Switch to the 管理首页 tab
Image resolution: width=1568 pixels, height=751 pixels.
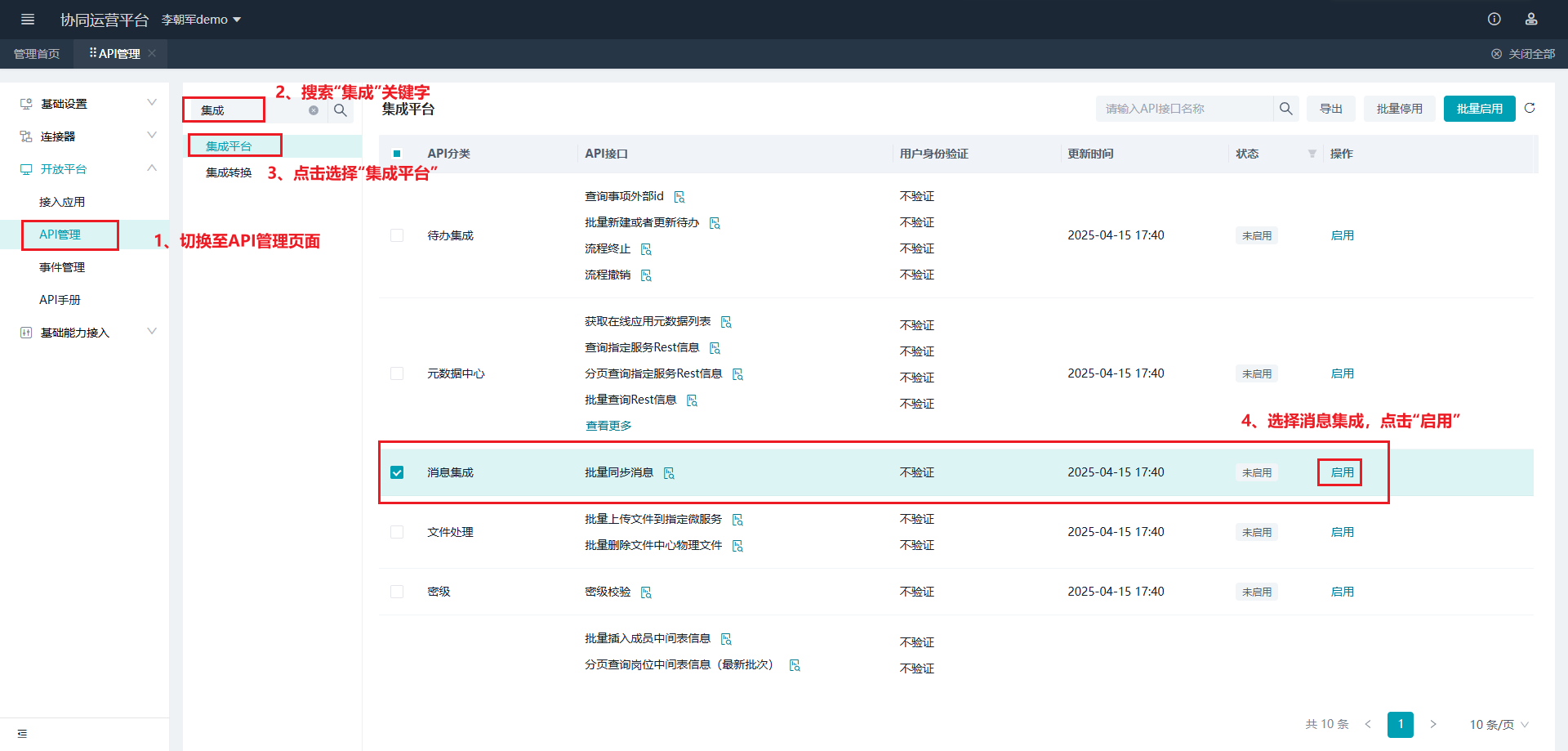pyautogui.click(x=37, y=54)
